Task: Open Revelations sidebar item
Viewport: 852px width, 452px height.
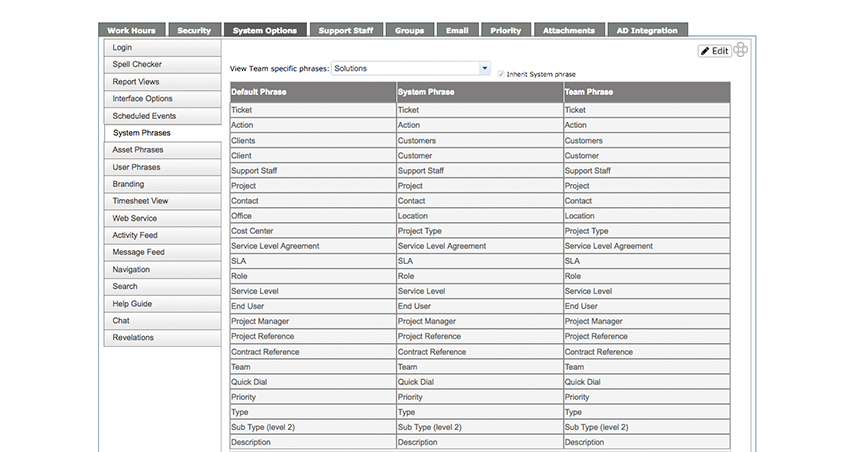Action: coord(162,338)
